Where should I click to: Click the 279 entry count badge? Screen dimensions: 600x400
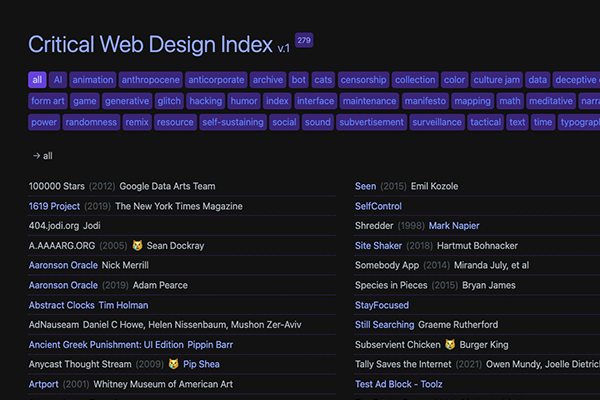coord(304,40)
